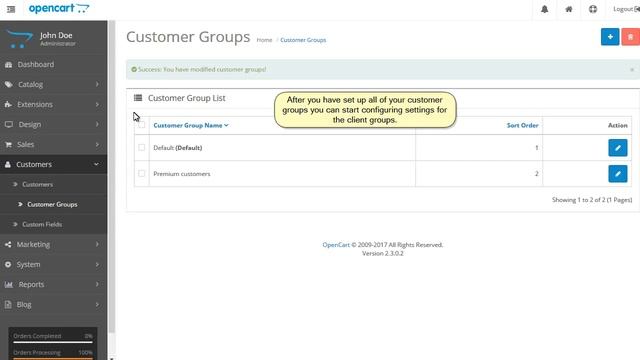Screen dimensions: 640x360
Task: Click the Home breadcrumb link
Action: pos(264,40)
